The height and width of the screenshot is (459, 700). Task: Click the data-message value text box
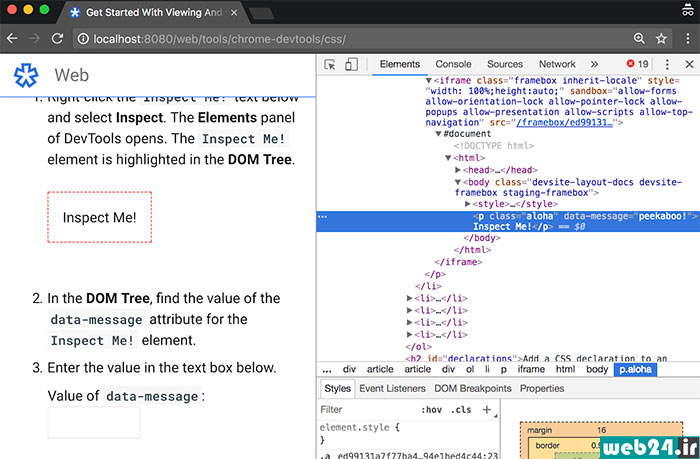coord(94,422)
